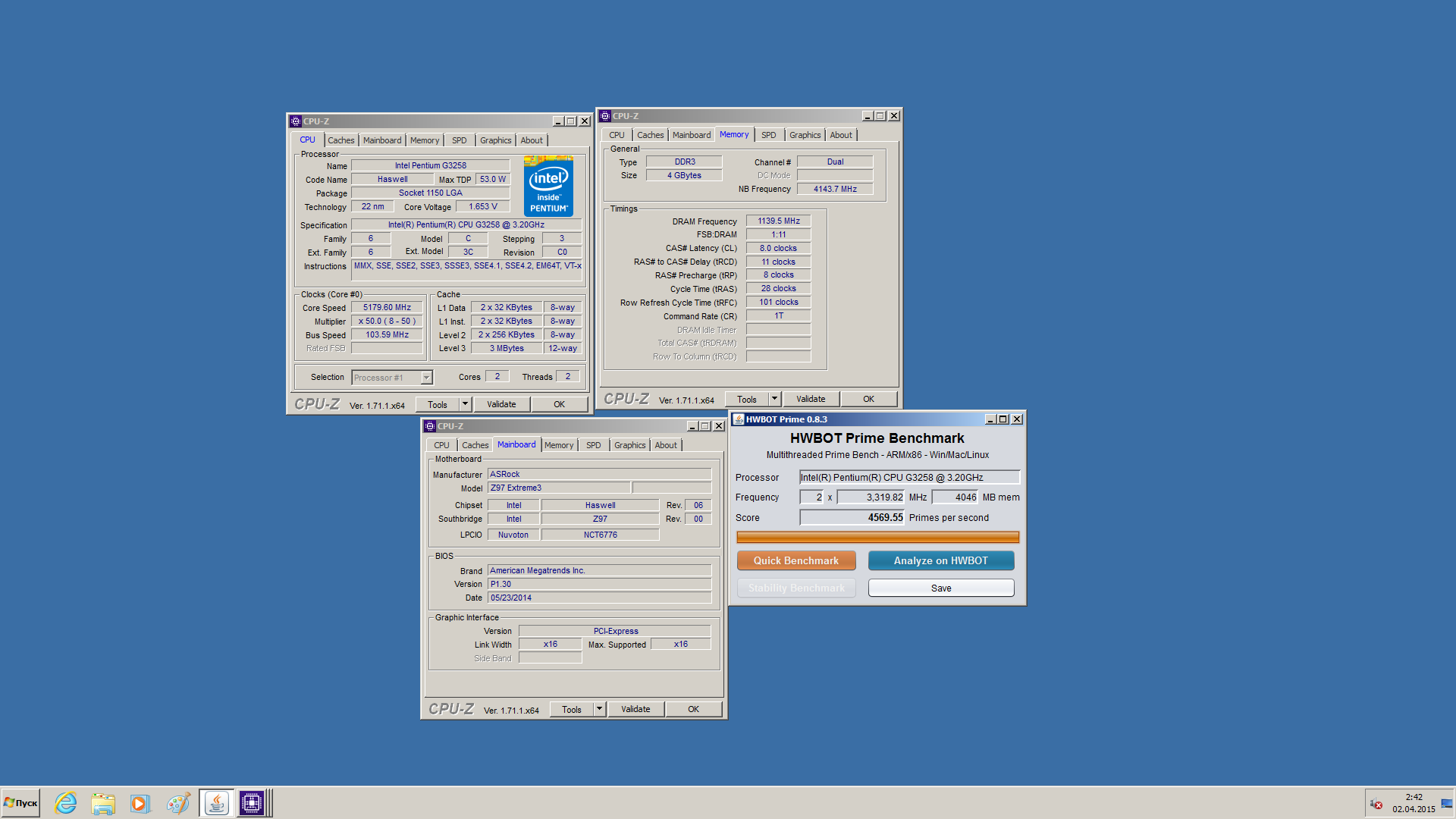Click the frequency field showing 3,319.82
The image size is (1456, 819).
871,497
